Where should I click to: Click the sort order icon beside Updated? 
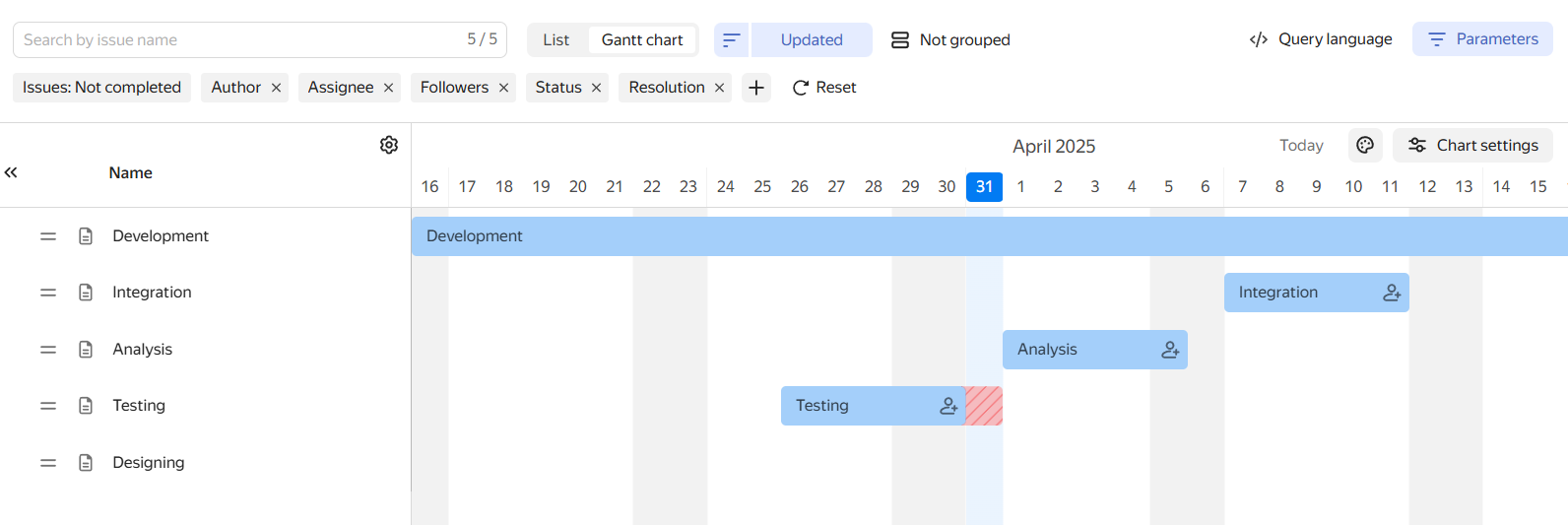pyautogui.click(x=731, y=40)
